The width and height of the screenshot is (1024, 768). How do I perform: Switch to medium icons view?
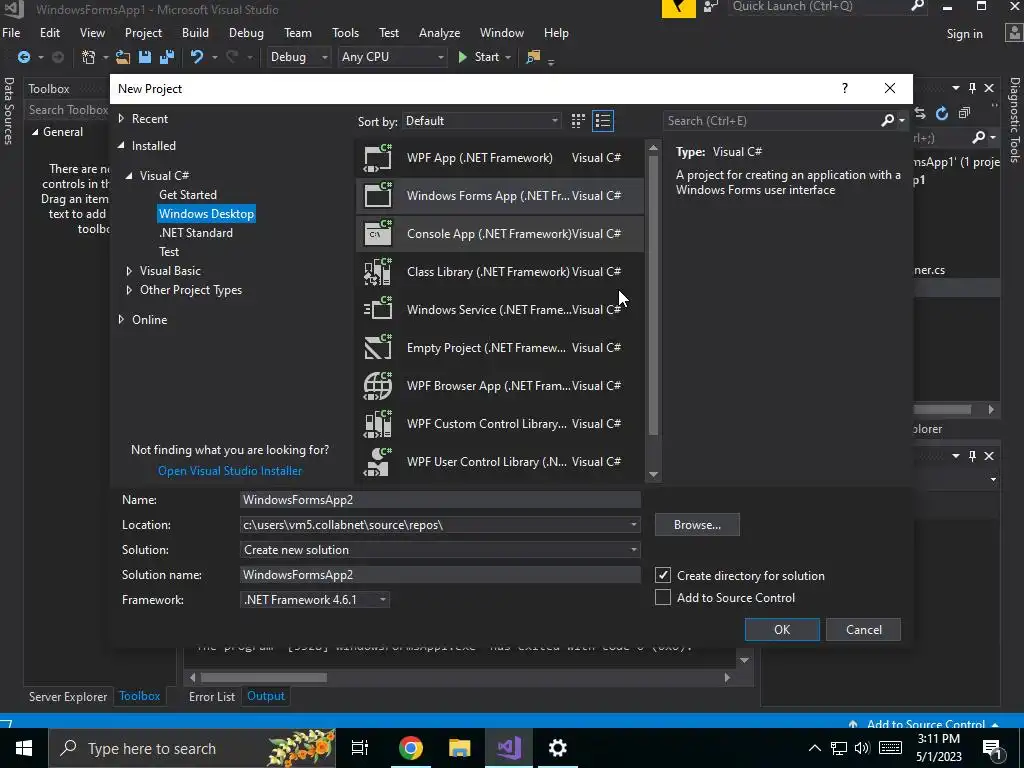[578, 121]
